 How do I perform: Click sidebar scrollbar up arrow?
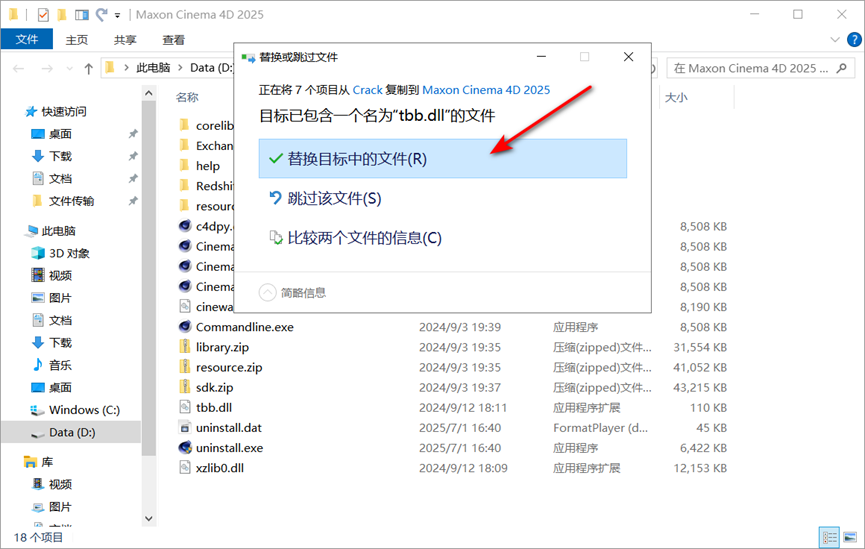pos(148,94)
